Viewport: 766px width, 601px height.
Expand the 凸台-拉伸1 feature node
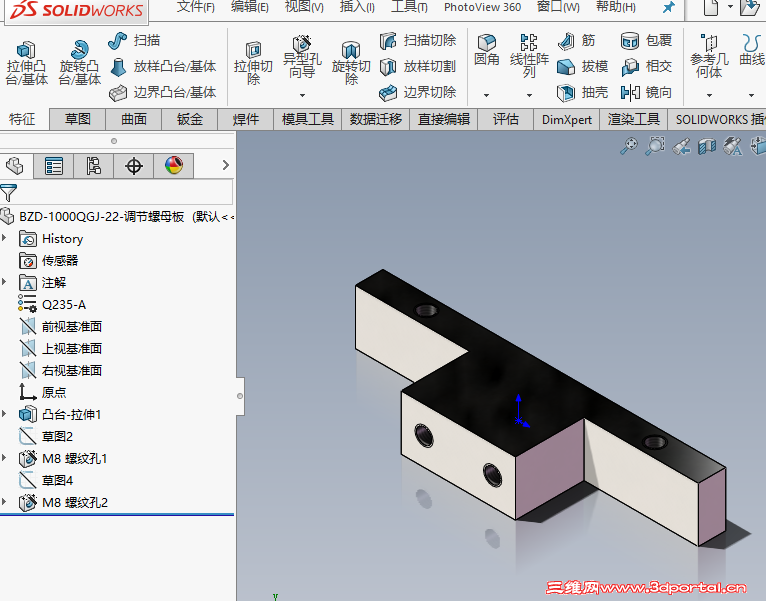tap(4, 414)
